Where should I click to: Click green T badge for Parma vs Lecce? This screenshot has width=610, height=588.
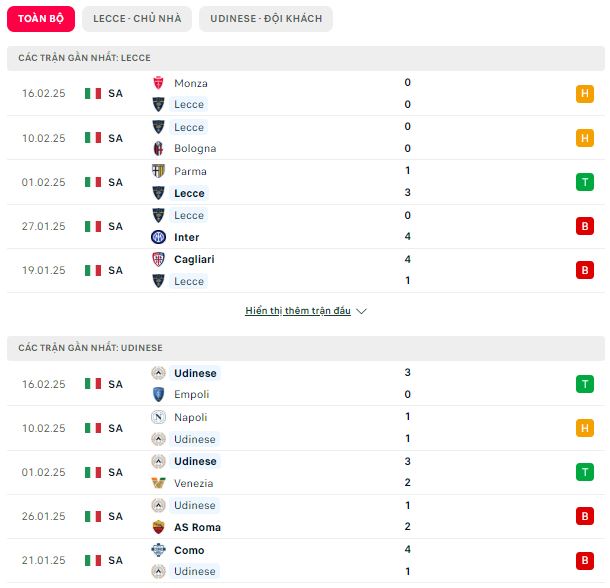coord(585,182)
